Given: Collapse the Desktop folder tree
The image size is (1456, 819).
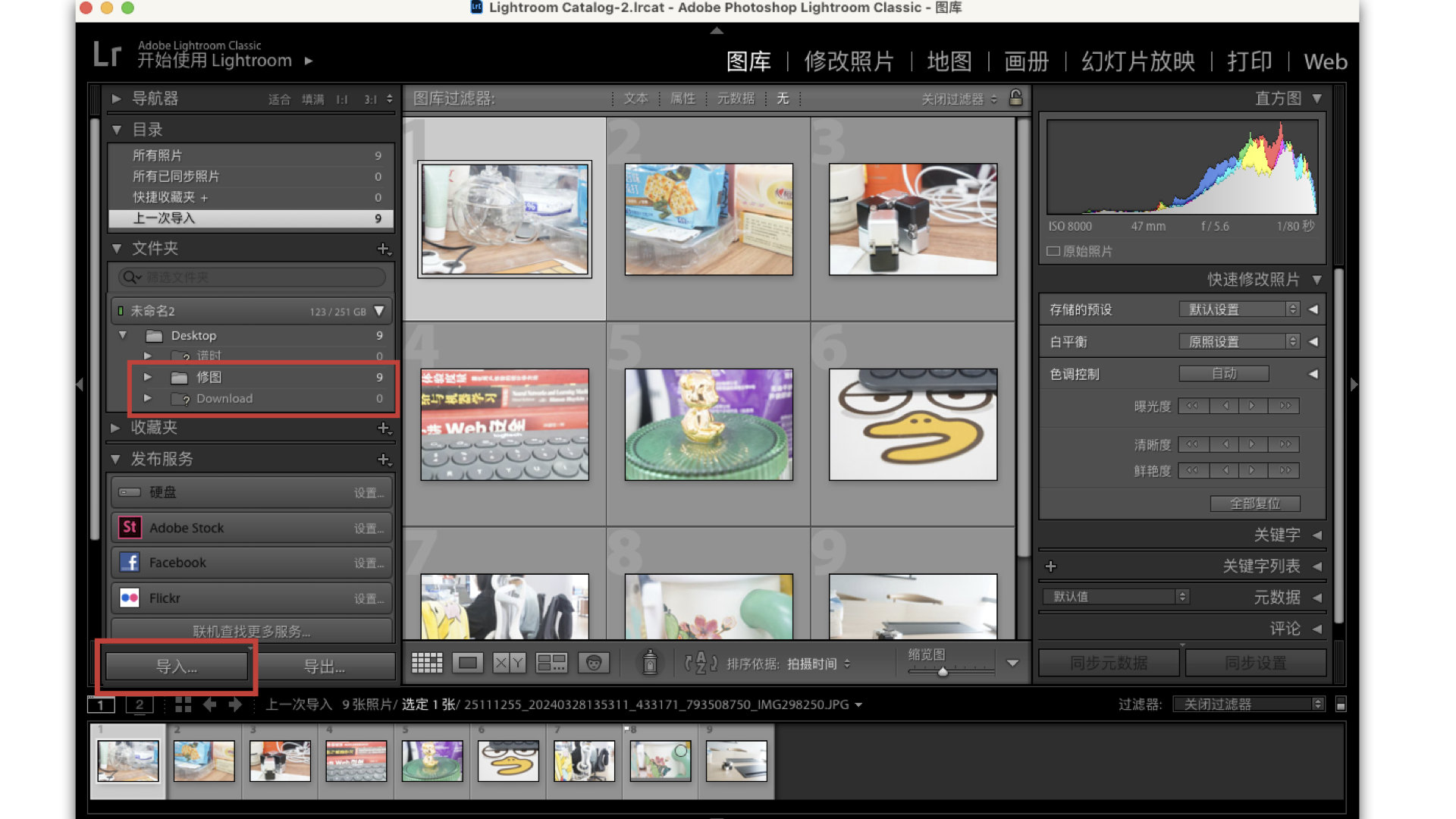Looking at the screenshot, I should coord(123,335).
